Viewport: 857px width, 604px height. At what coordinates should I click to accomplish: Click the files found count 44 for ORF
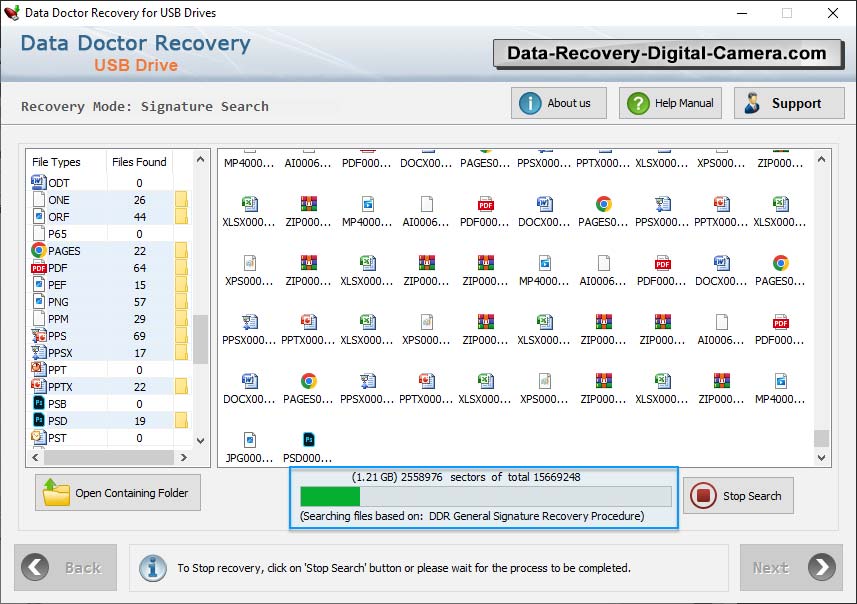[140, 216]
